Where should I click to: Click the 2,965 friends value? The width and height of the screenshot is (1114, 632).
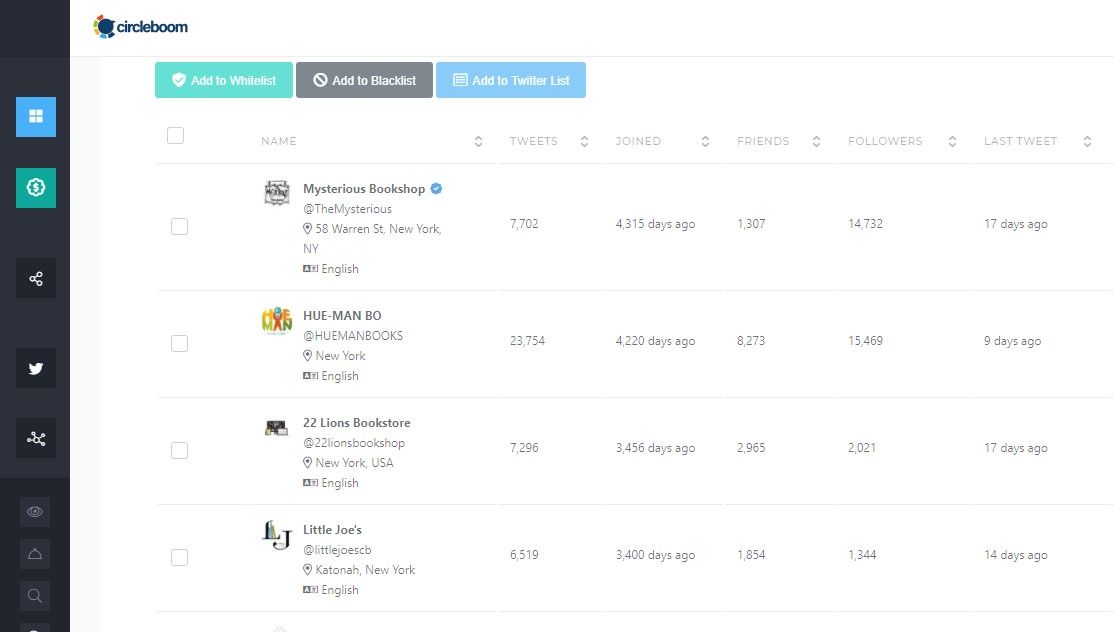click(751, 448)
